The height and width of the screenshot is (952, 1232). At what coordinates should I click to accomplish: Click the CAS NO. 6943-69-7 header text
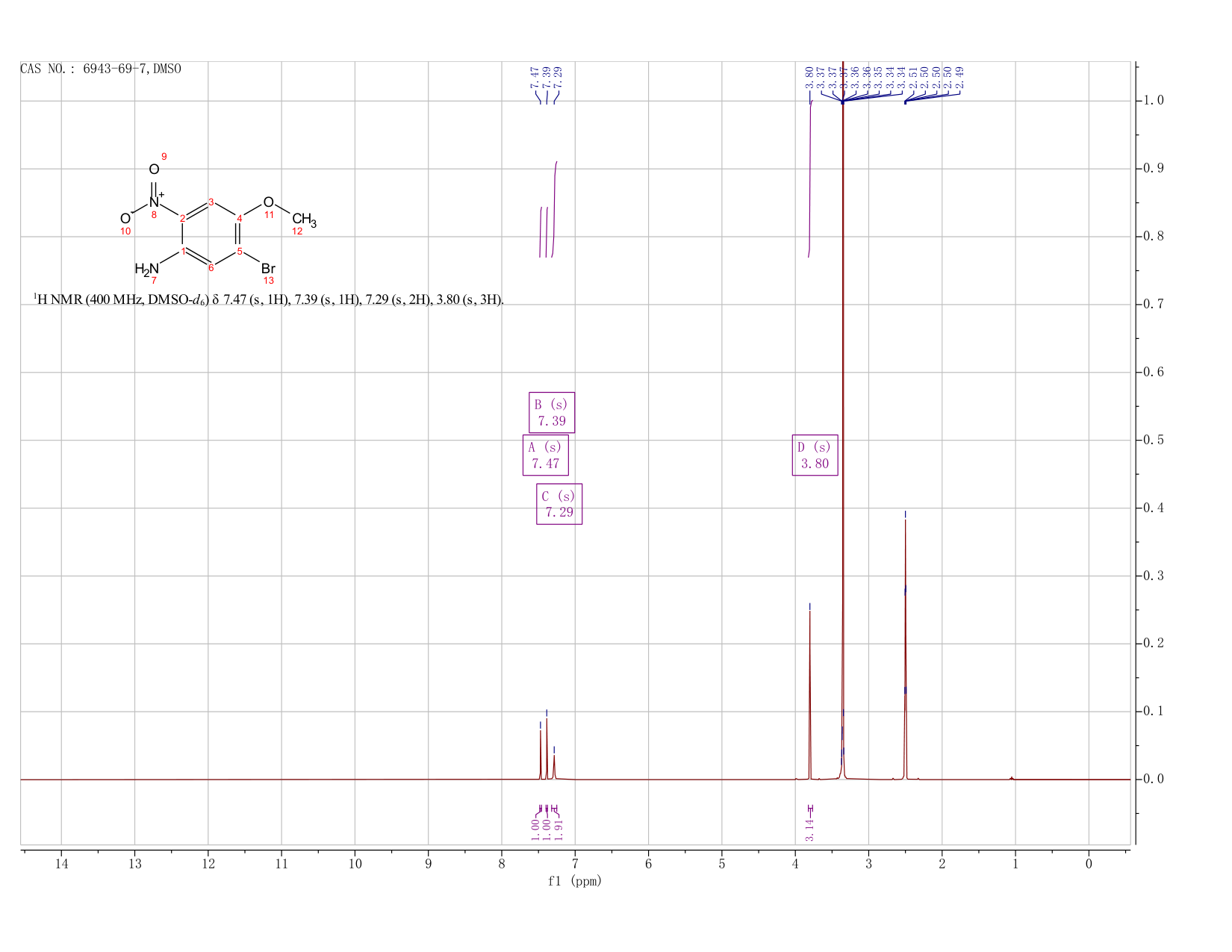click(x=101, y=69)
